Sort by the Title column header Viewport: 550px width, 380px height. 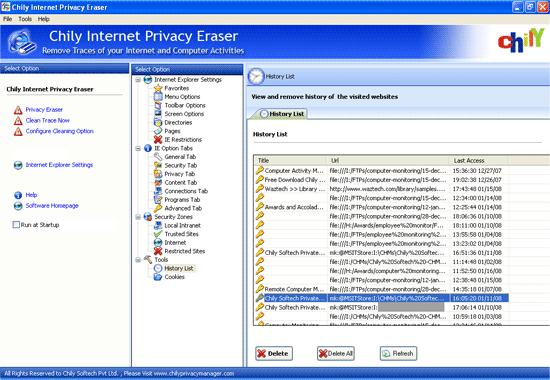290,160
